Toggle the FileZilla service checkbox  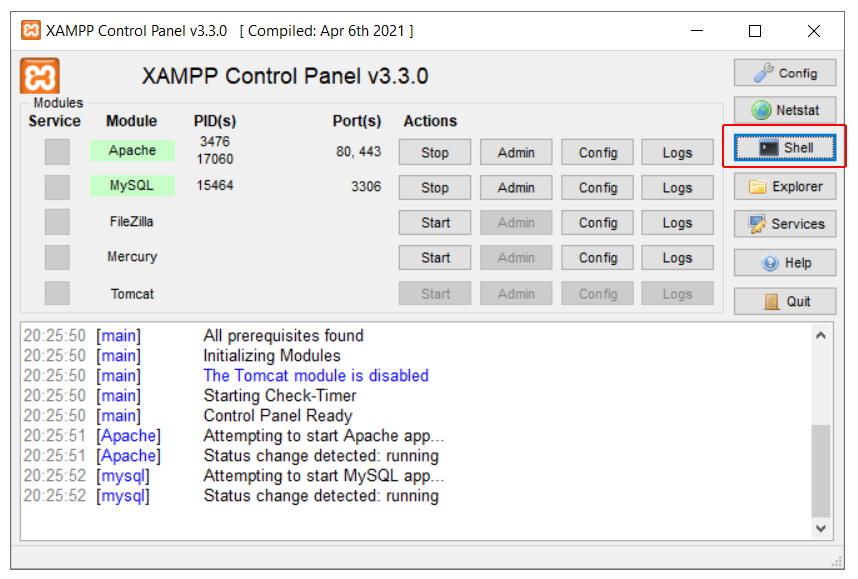pos(57,222)
